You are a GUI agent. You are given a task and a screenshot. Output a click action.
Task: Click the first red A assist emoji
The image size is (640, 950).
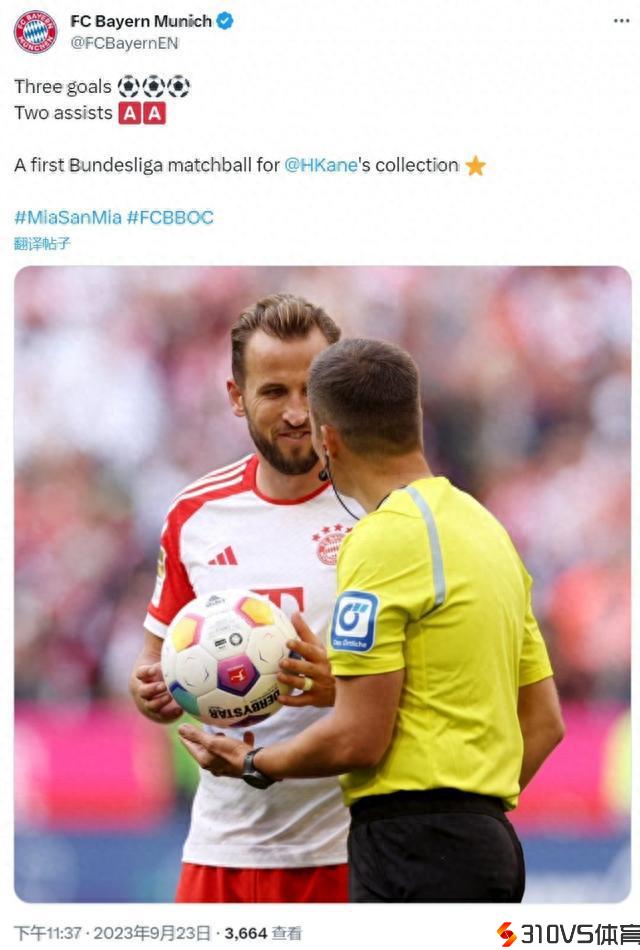(129, 113)
